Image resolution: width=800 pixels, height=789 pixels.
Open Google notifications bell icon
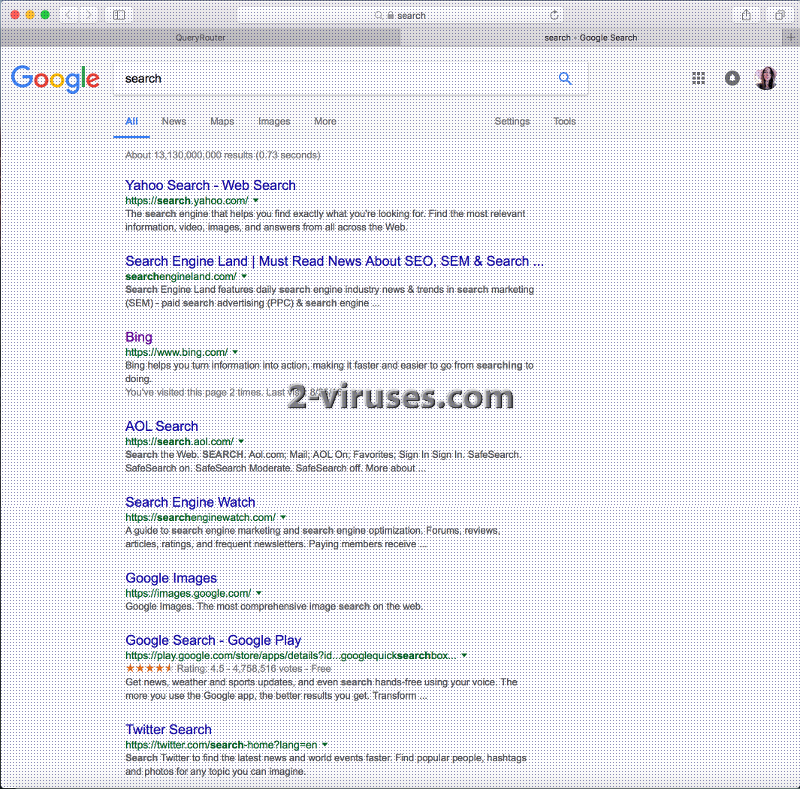[x=733, y=79]
